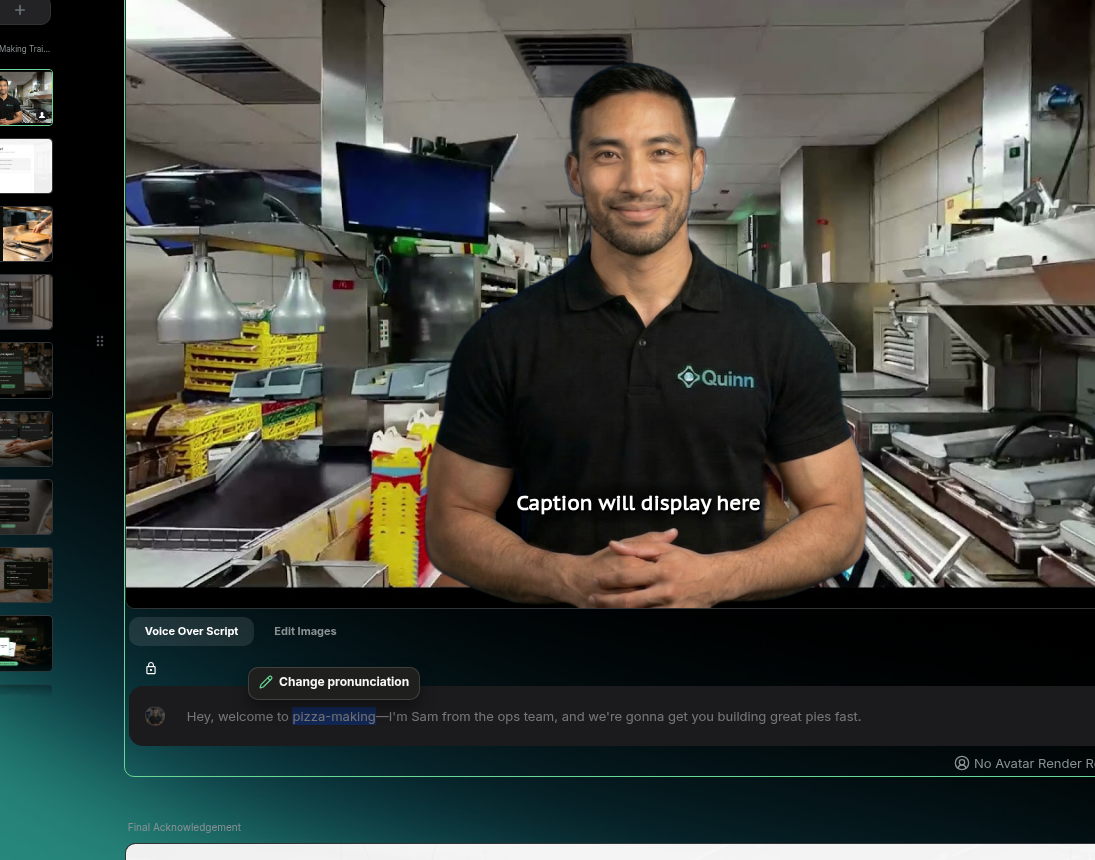Click the pencil icon in Change pronunciation
Viewport: 1095px width, 860px height.
265,682
